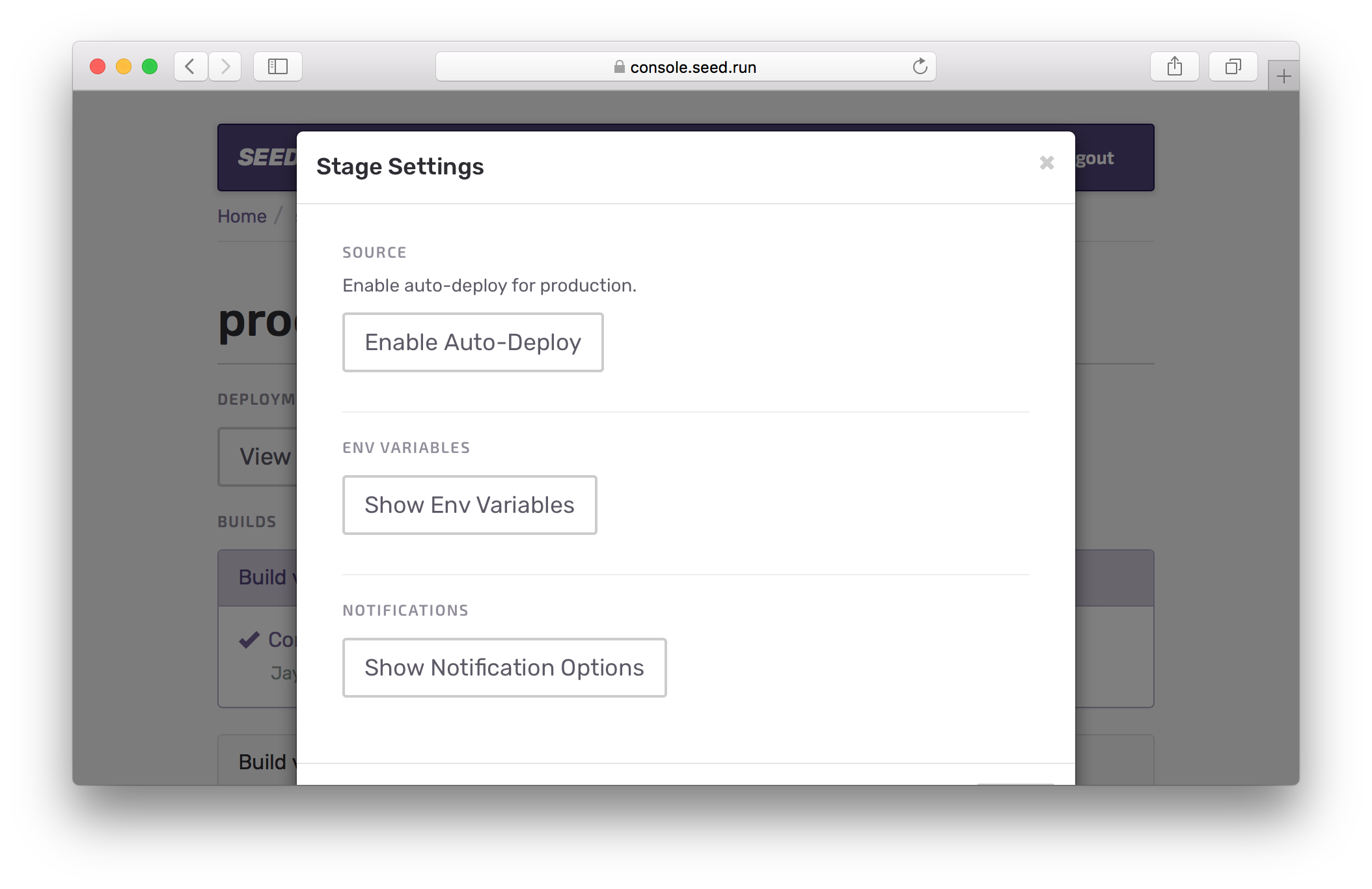Click the View button under Deployments

click(265, 457)
